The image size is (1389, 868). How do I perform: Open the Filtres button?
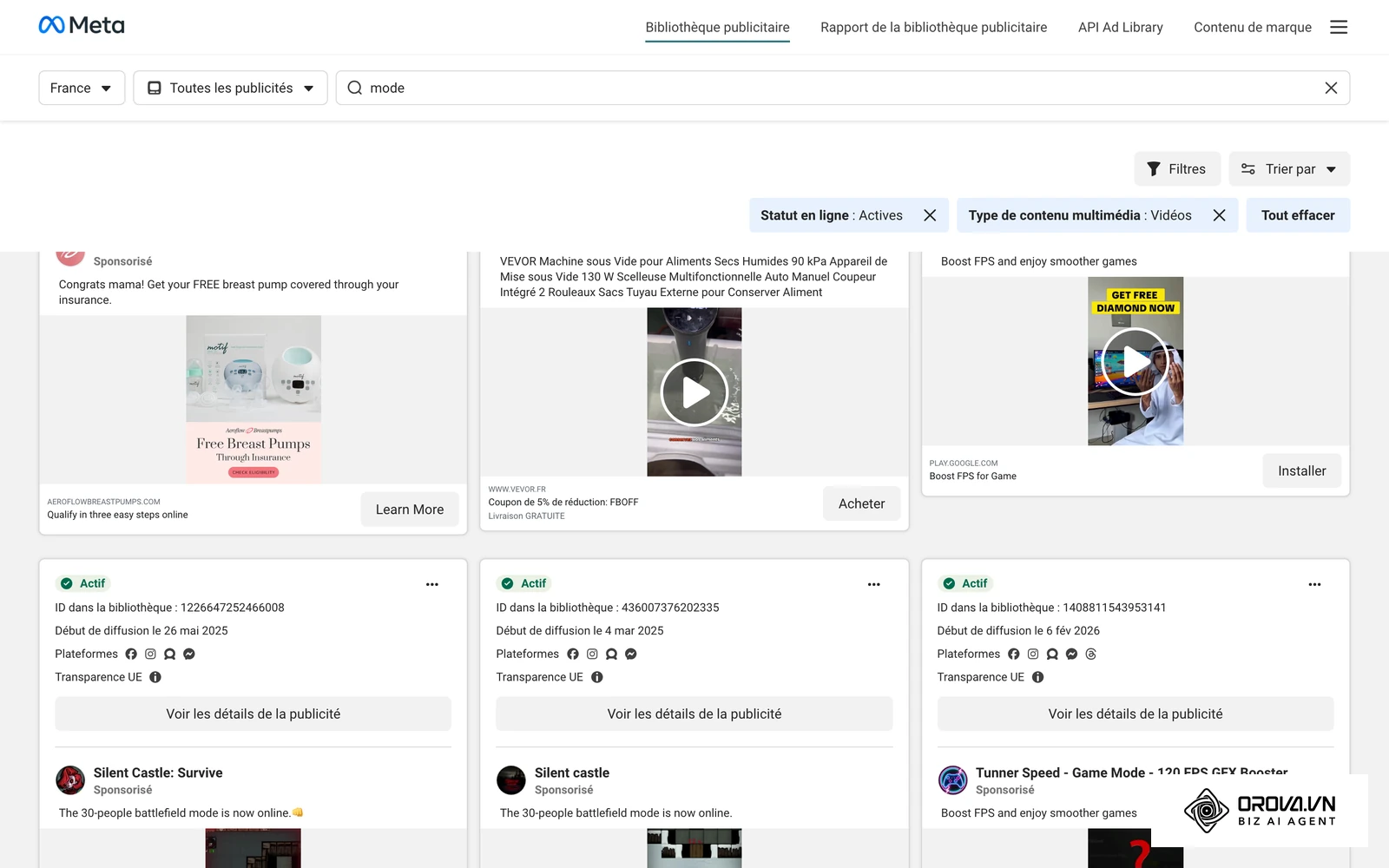(x=1177, y=169)
